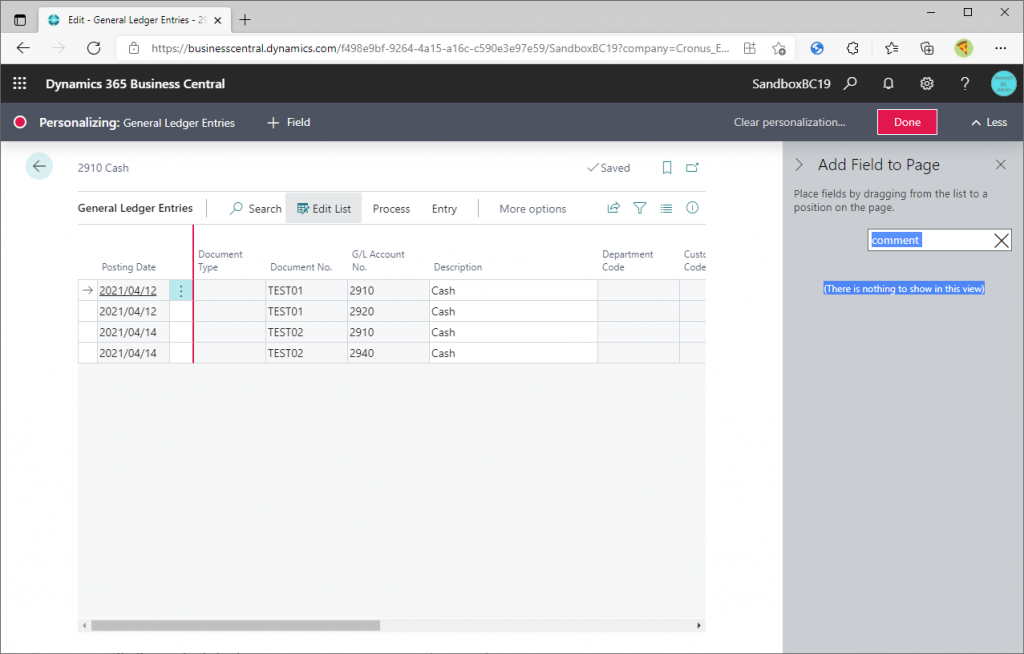This screenshot has height=654, width=1024.
Task: Open the help question mark menu
Action: pyautogui.click(x=965, y=84)
